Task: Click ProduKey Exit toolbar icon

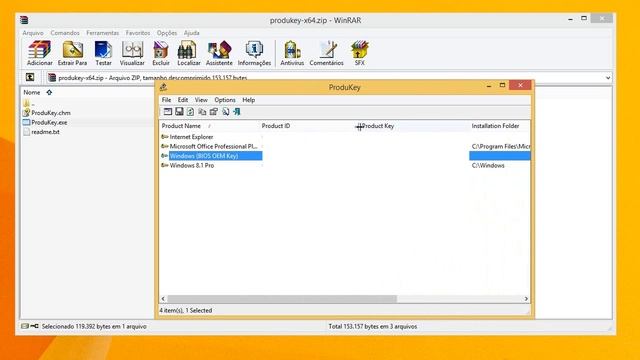Action: click(237, 111)
